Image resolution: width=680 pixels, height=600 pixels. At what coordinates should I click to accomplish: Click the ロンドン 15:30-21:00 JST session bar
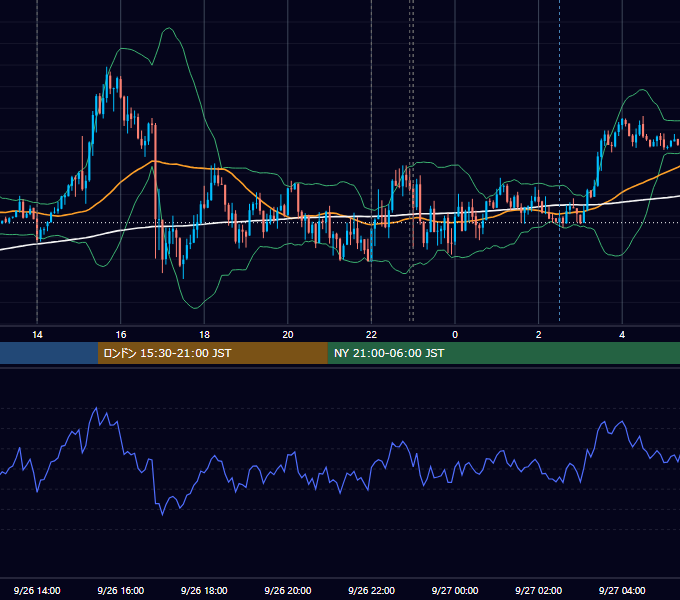(x=212, y=353)
